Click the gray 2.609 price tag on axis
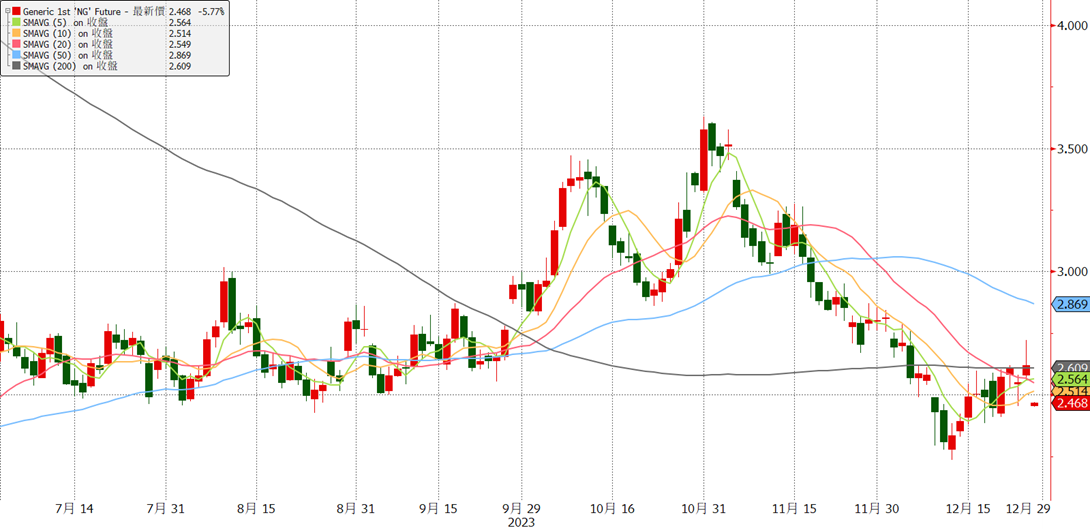 point(1071,368)
